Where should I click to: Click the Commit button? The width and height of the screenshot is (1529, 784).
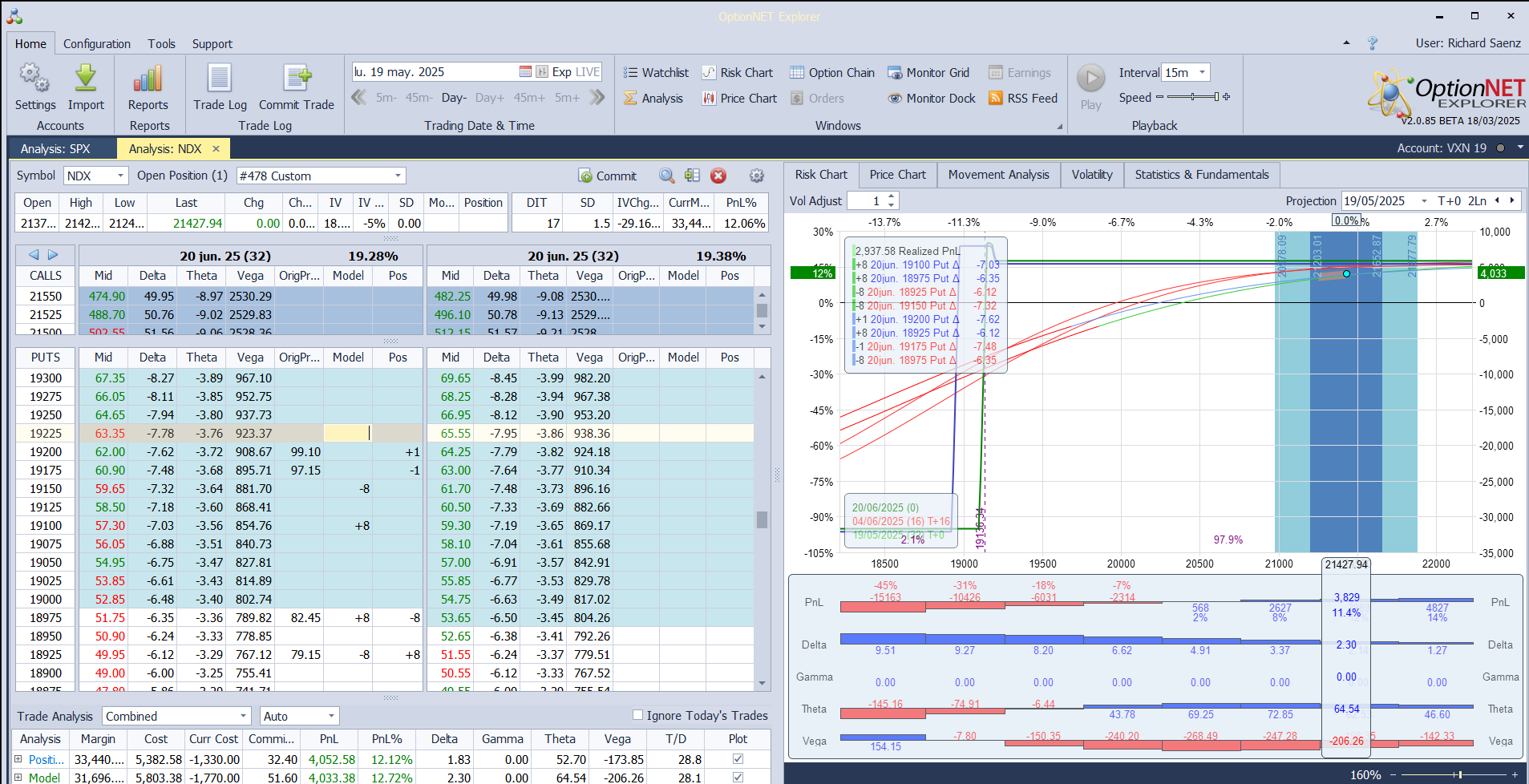(607, 176)
